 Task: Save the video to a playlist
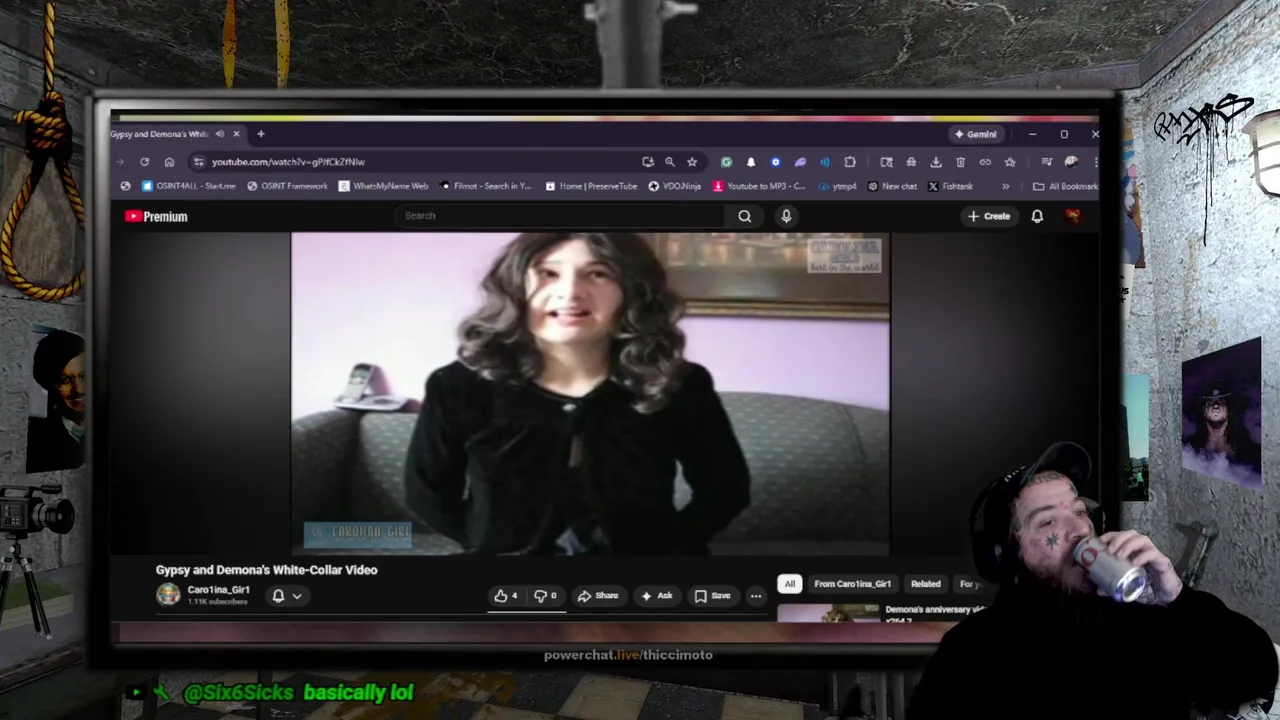(x=712, y=596)
